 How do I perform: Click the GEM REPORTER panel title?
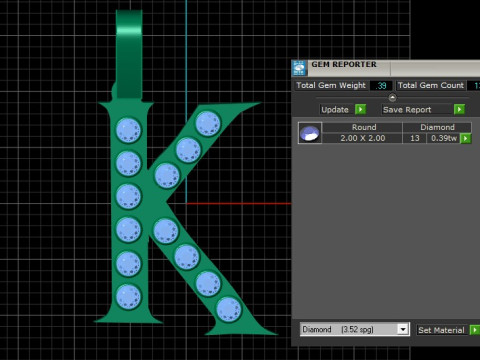coord(344,65)
